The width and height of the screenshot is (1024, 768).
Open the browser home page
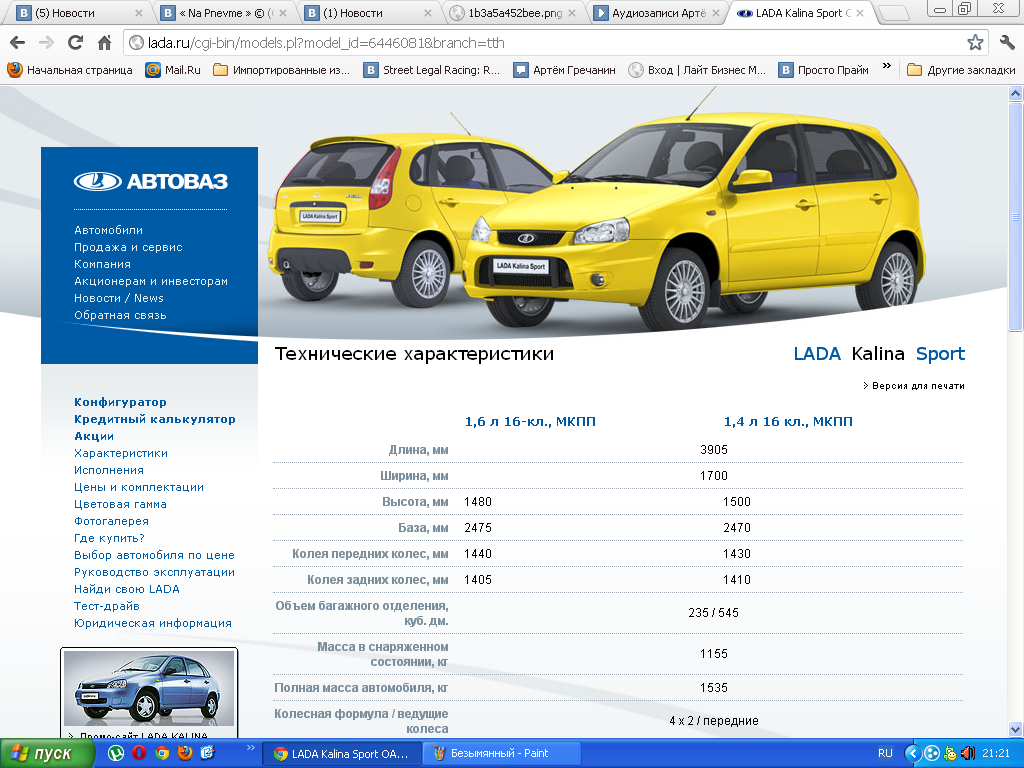[x=104, y=43]
